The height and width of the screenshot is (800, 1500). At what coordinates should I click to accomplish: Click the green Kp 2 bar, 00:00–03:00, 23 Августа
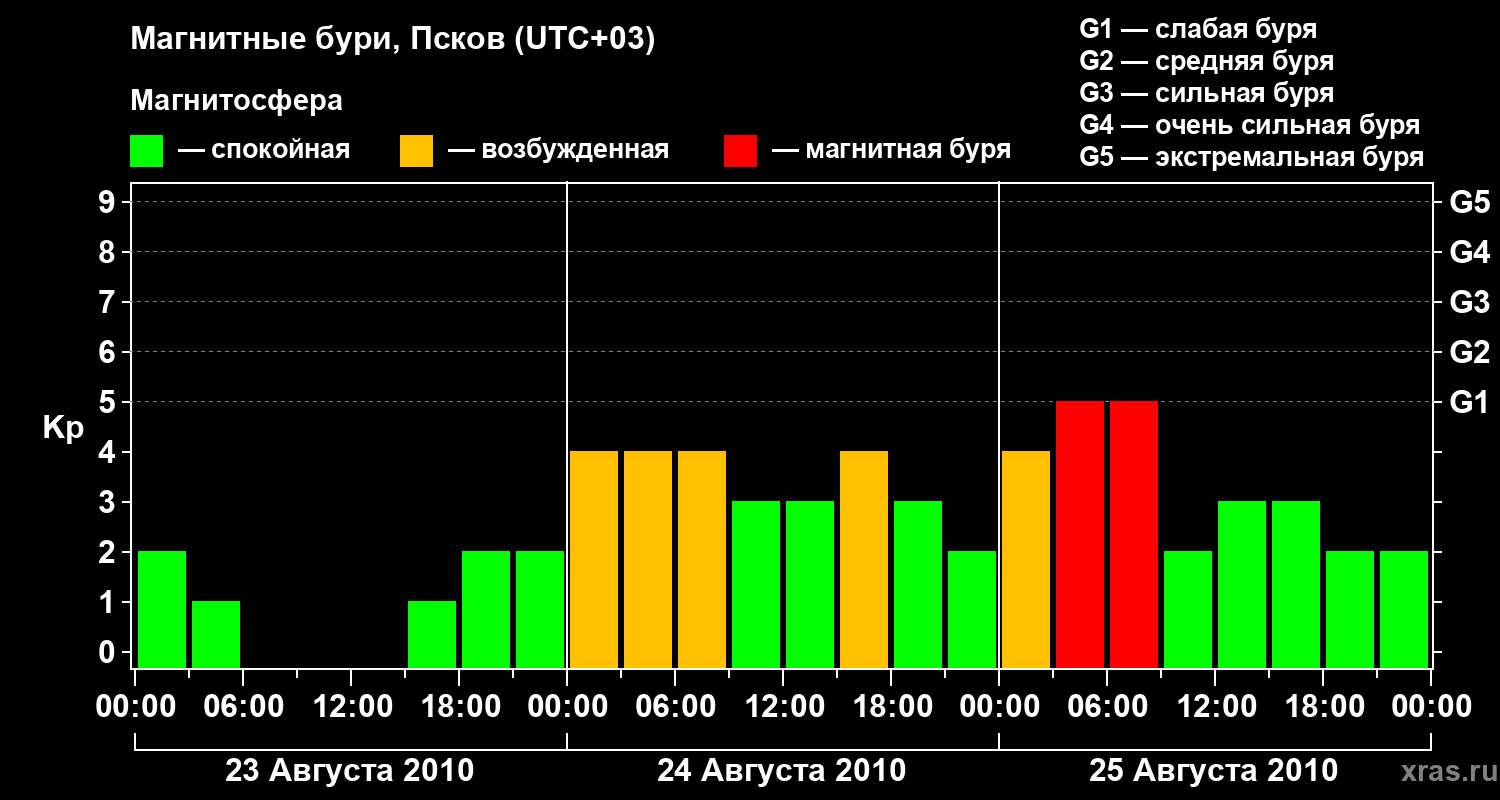point(162,609)
